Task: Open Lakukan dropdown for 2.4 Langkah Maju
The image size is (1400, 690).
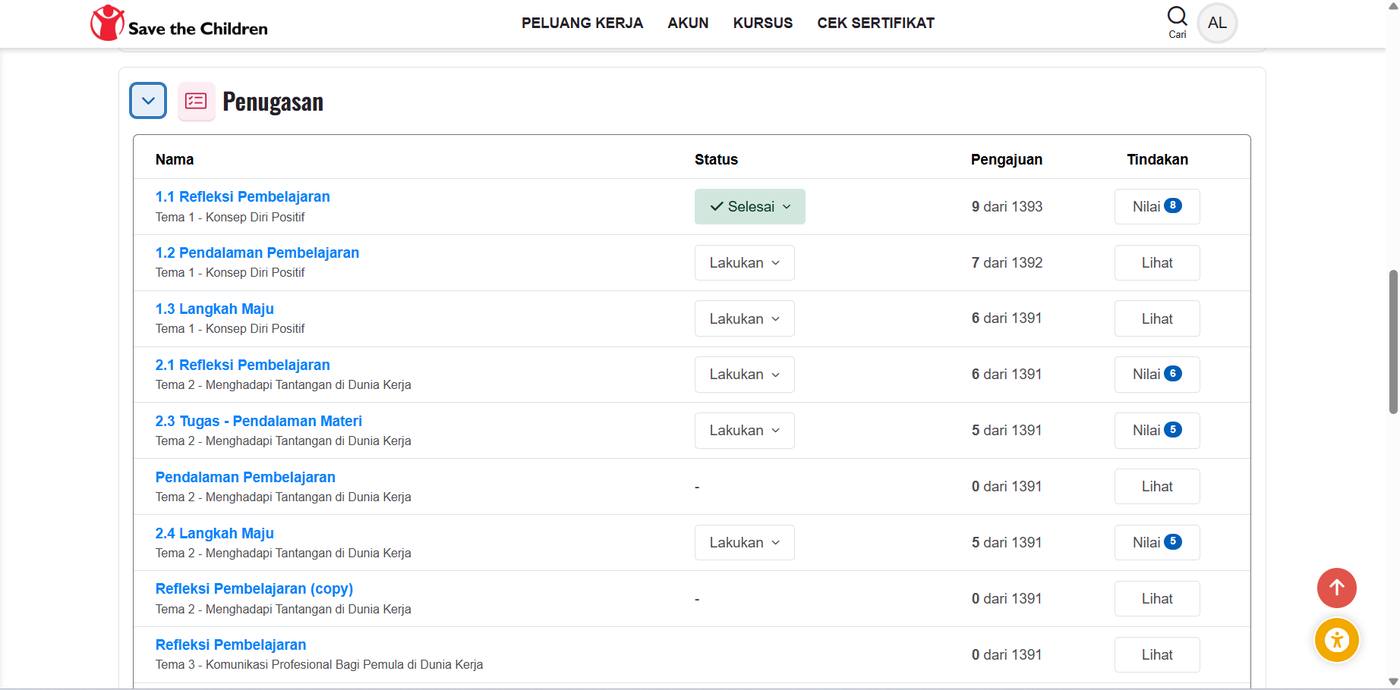Action: 745,542
